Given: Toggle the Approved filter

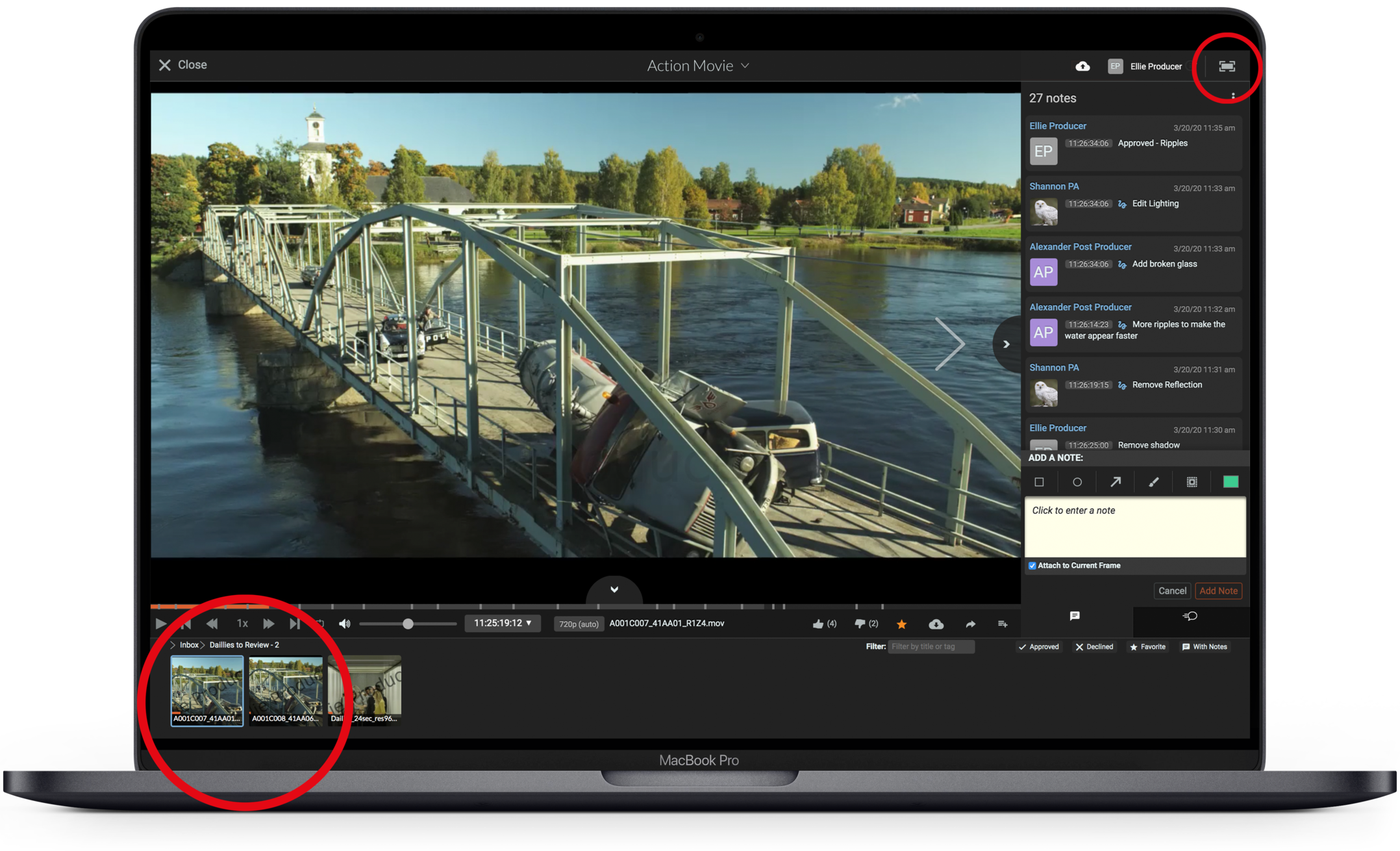Looking at the screenshot, I should click(x=1039, y=647).
